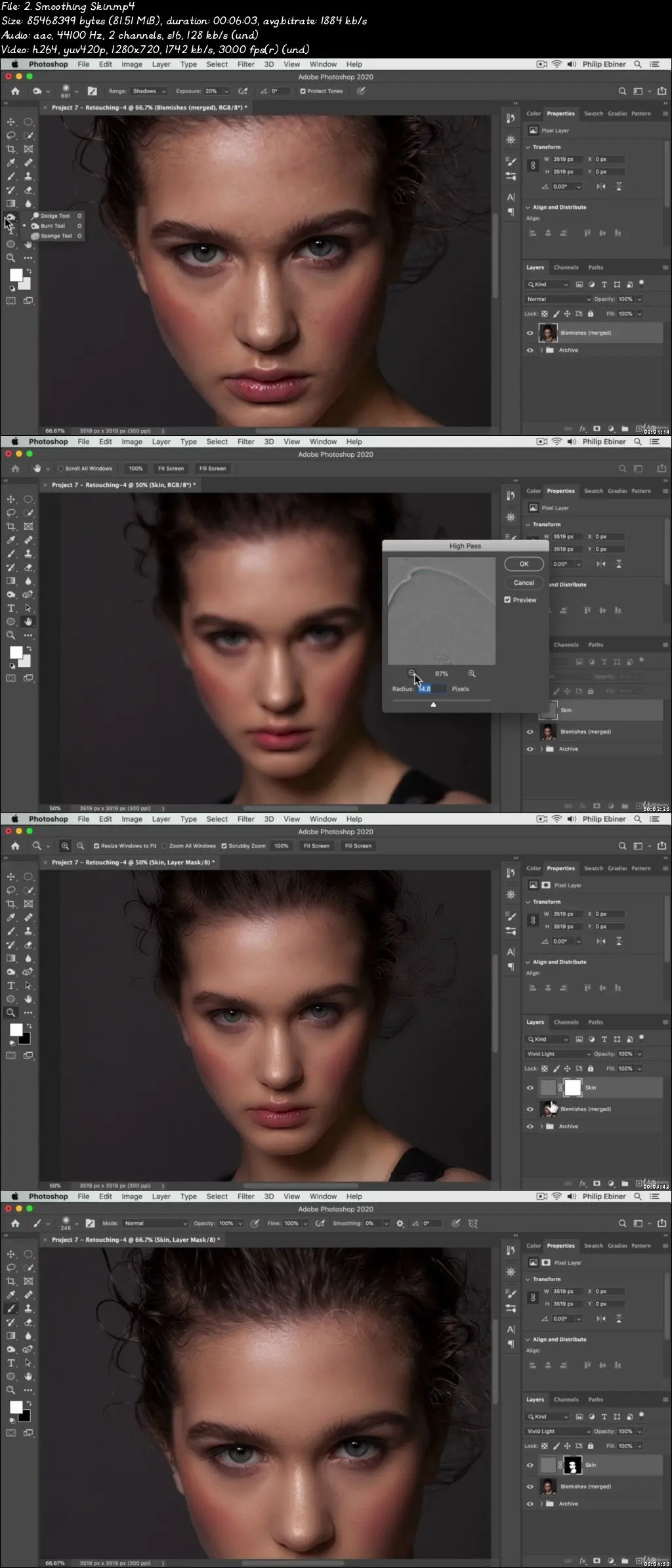672x1568 pixels.
Task: Select highlighted Zoom tool in 00:03:42 frame toolbox
Action: point(11,1013)
